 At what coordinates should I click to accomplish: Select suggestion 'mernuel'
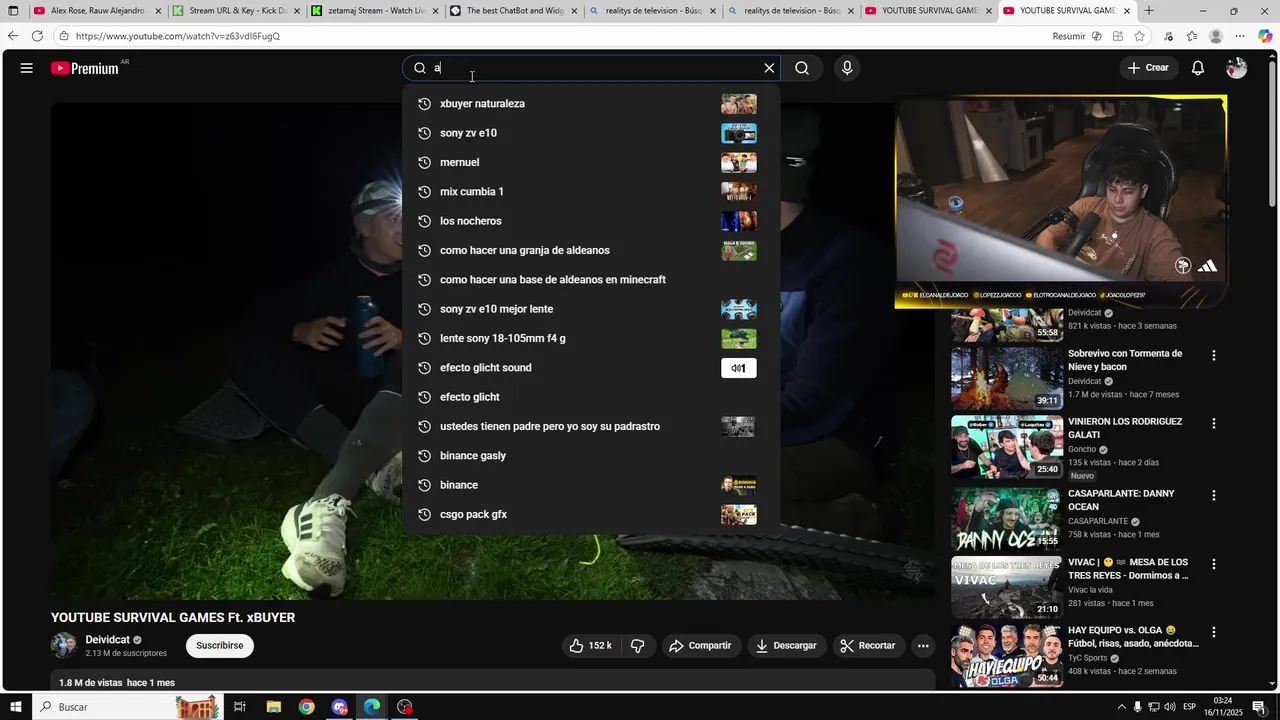pyautogui.click(x=591, y=162)
